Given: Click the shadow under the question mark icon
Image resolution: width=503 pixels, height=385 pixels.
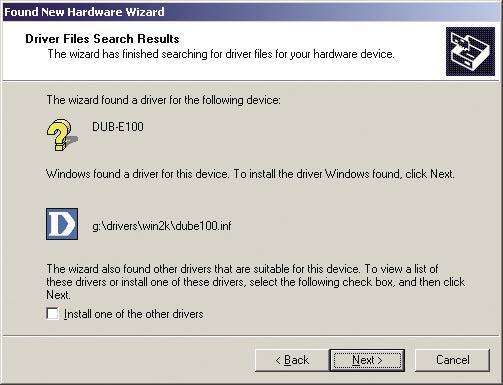Looking at the screenshot, I should pyautogui.click(x=72, y=139).
